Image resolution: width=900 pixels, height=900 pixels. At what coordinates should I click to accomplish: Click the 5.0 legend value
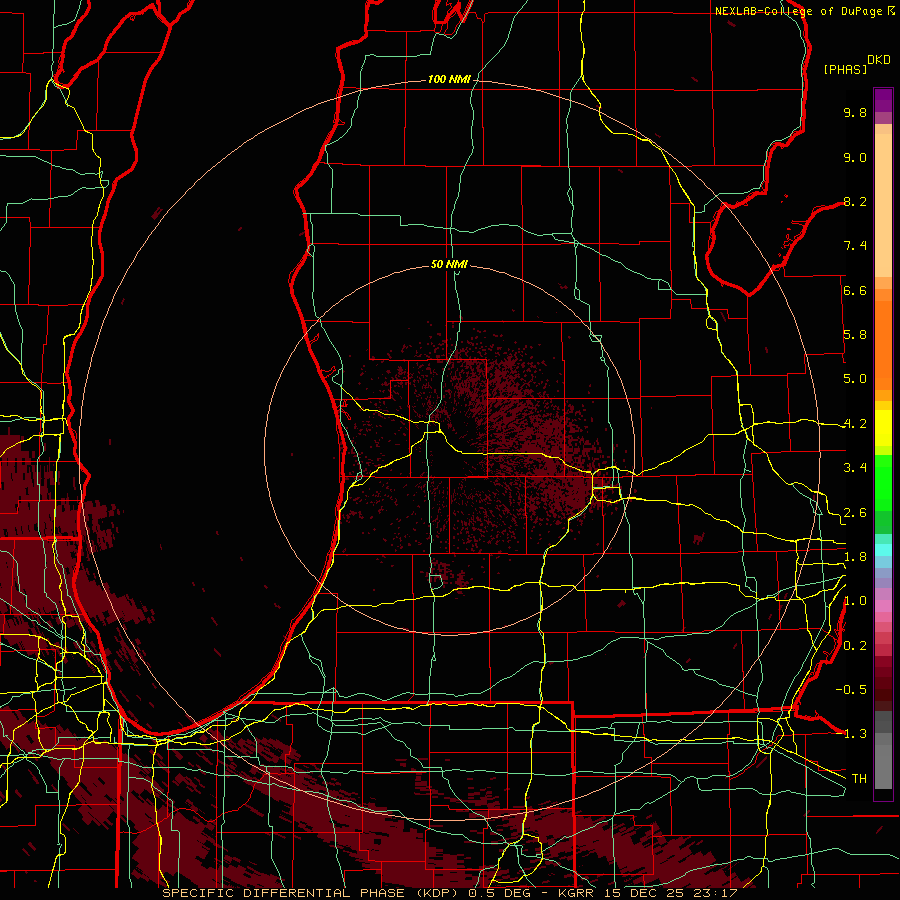click(x=855, y=379)
